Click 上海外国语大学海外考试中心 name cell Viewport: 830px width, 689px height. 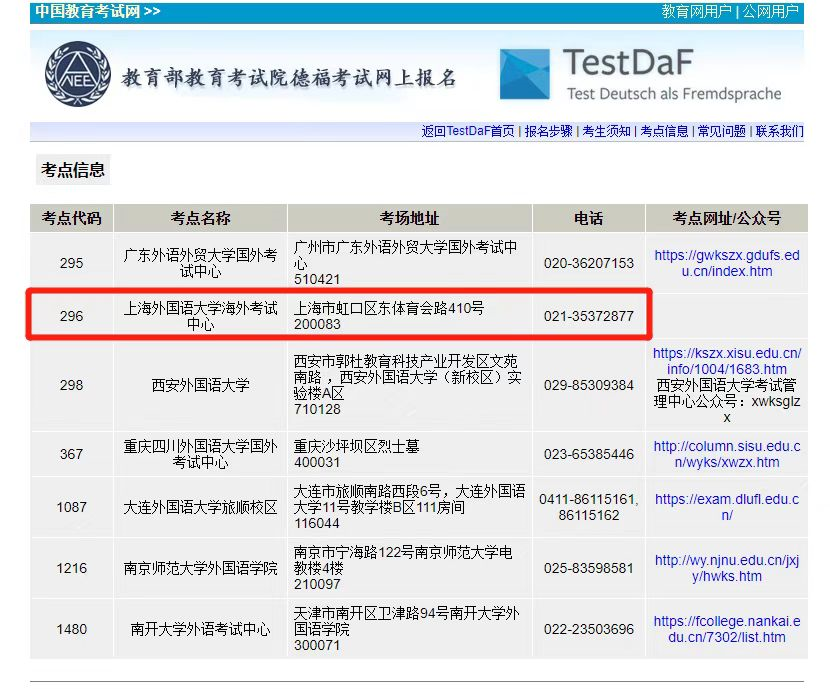click(201, 316)
